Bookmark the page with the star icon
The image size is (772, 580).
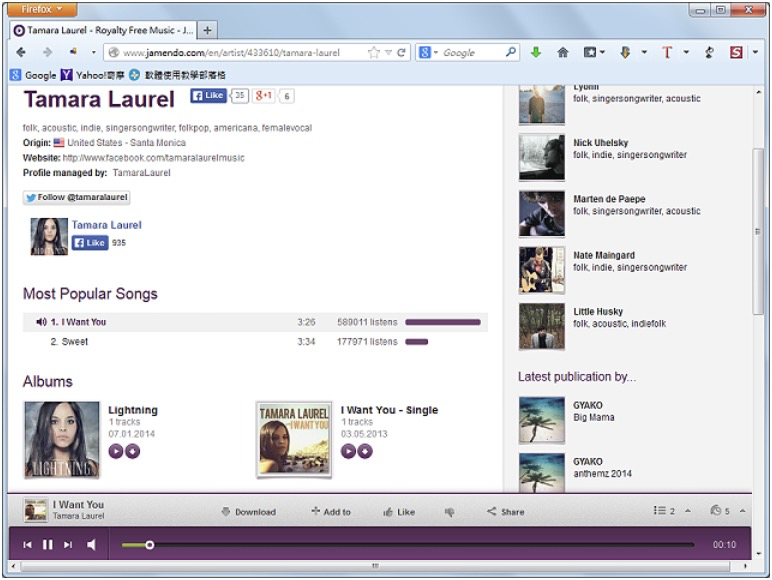[374, 53]
